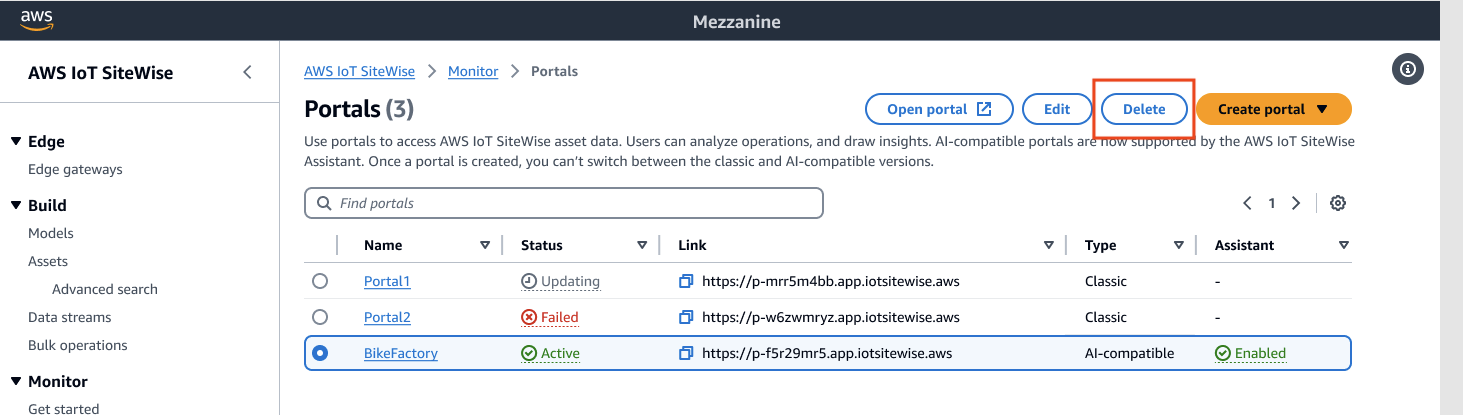Copy the BikeFactory link URL
The height and width of the screenshot is (415, 1463).
pyautogui.click(x=686, y=353)
